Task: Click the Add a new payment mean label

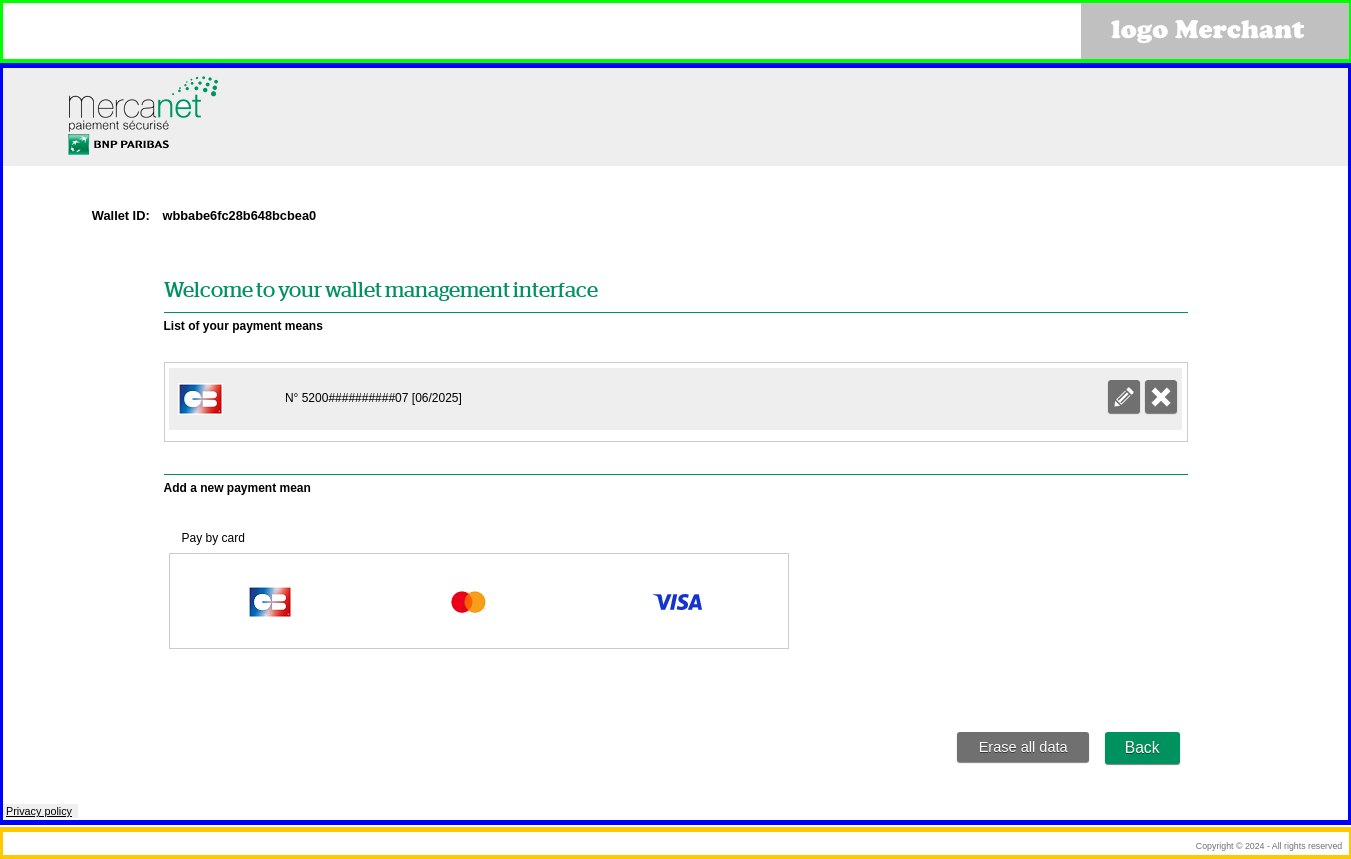Action: pyautogui.click(x=237, y=488)
